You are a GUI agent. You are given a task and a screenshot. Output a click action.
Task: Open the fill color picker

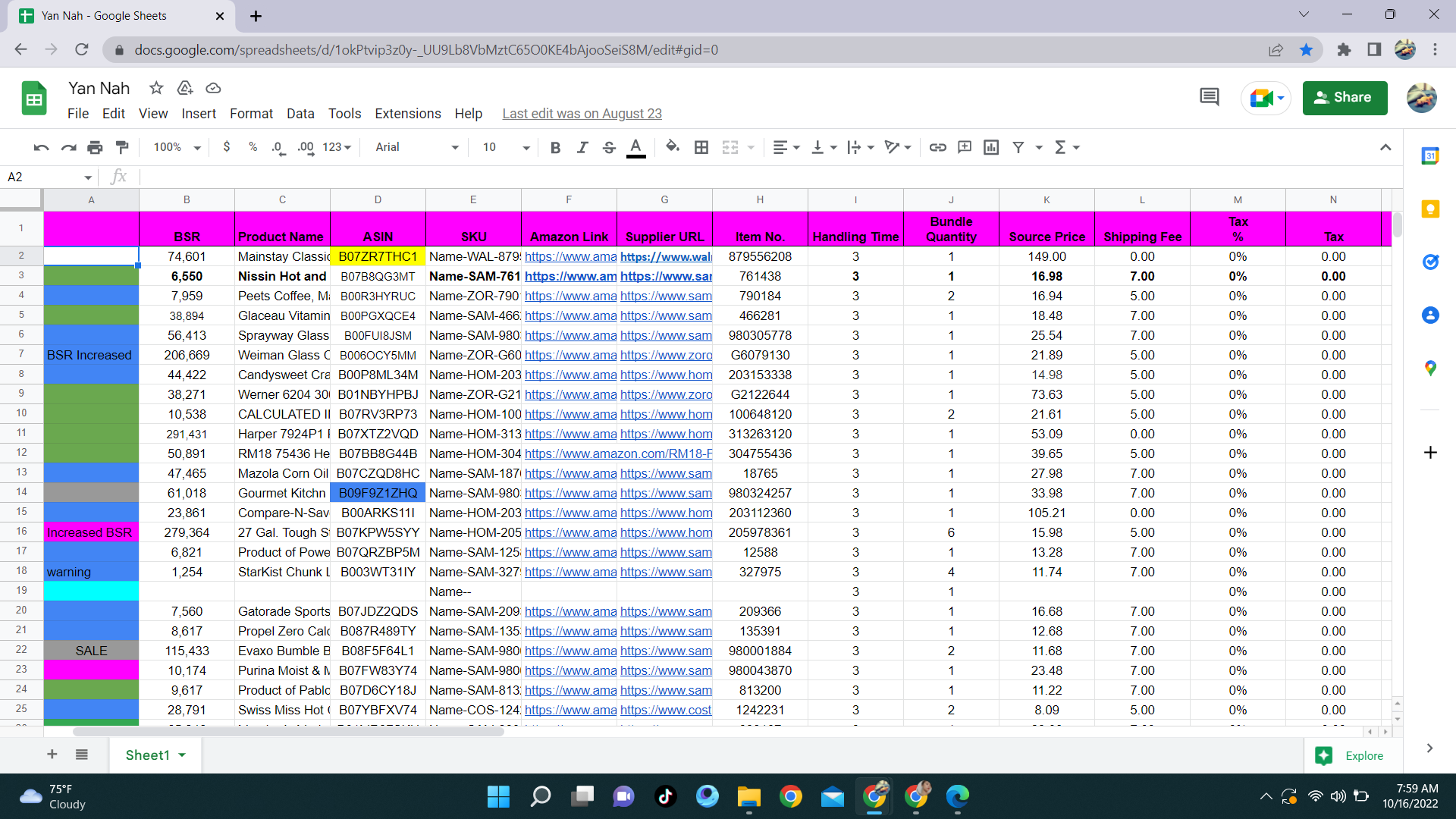673,147
